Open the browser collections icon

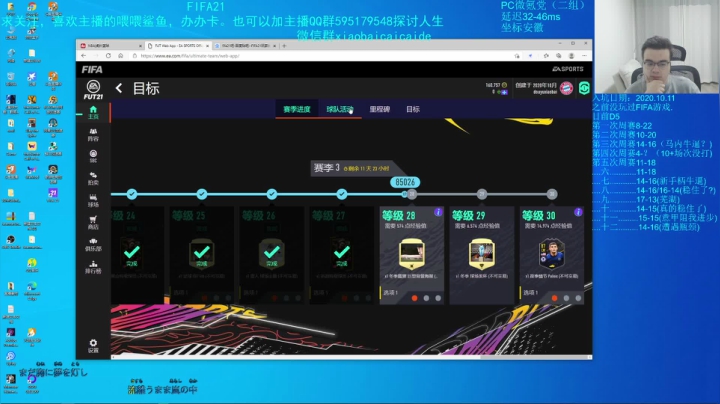click(x=558, y=56)
